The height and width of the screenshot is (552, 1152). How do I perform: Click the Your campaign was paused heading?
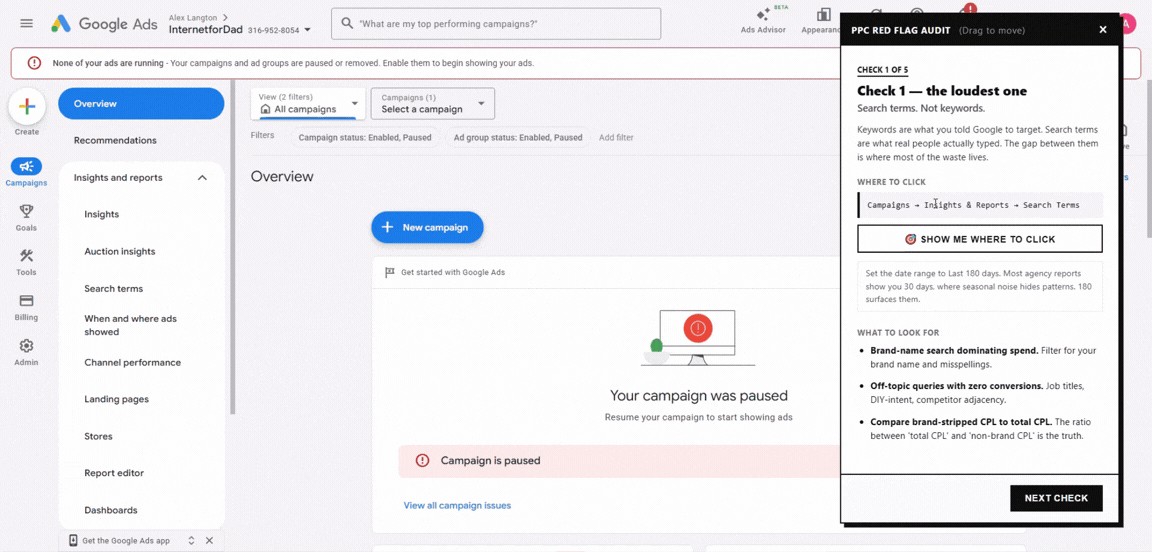699,395
